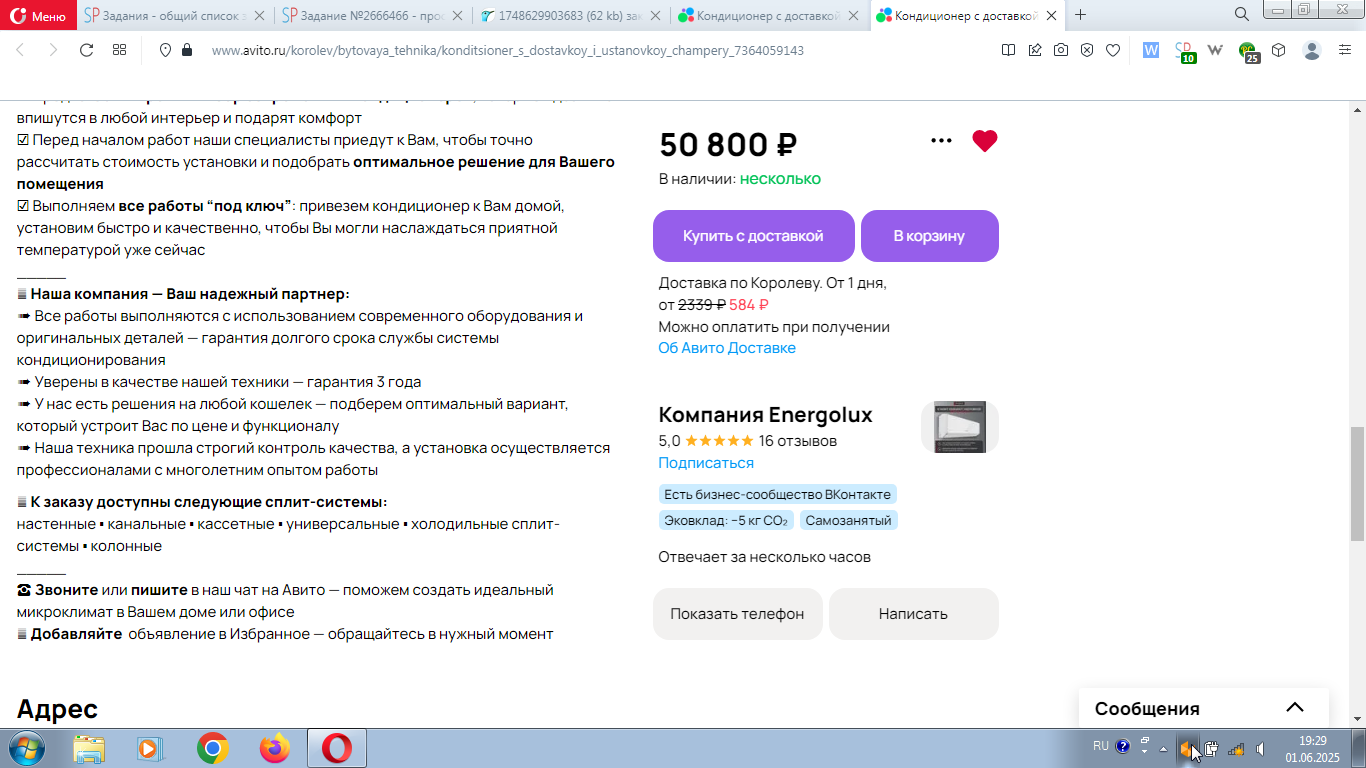Click 'Есть бизнес-сообщество ВКонтакте' badge
The width and height of the screenshot is (1366, 768).
tap(777, 494)
